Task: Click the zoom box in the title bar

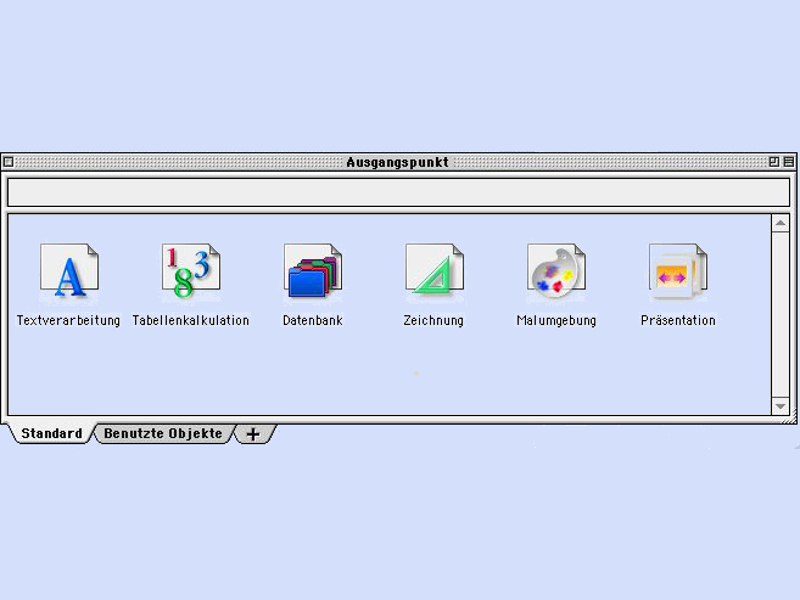Action: coord(774,162)
